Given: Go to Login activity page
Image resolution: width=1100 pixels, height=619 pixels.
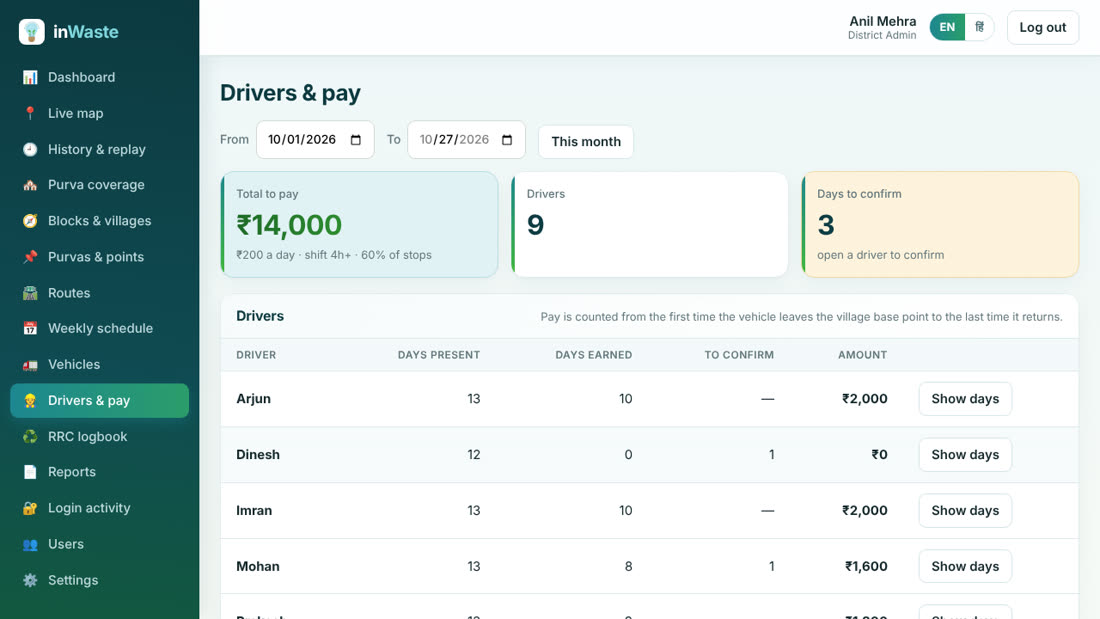Looking at the screenshot, I should point(100,508).
